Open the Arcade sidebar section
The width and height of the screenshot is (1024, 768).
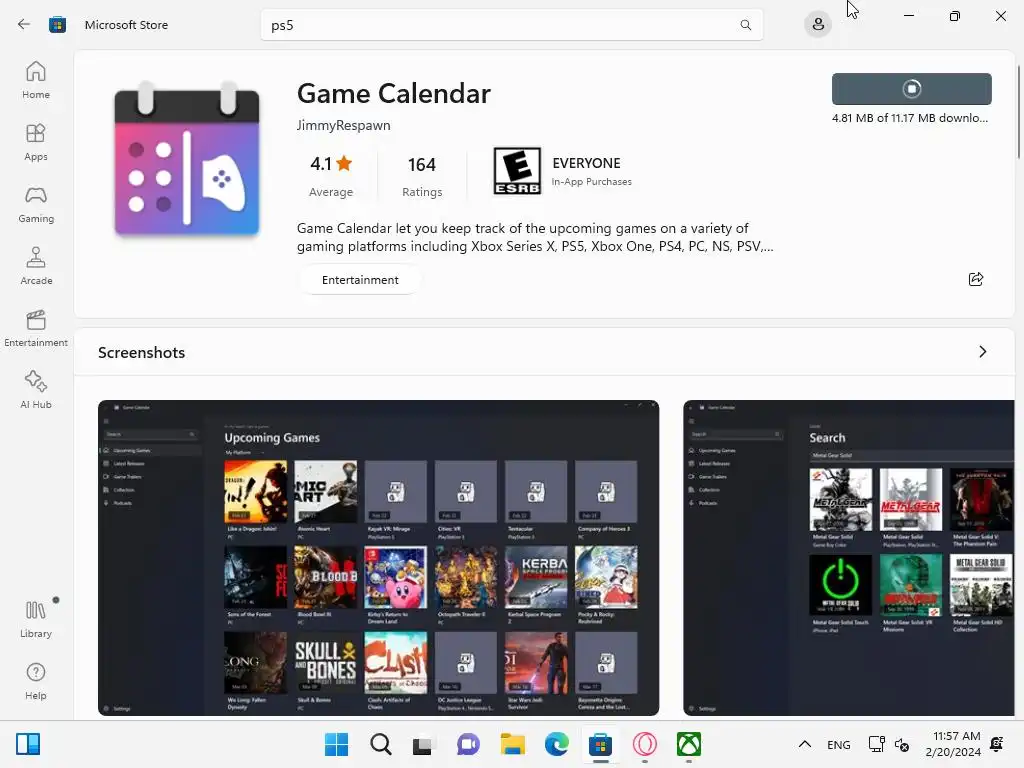(x=36, y=266)
